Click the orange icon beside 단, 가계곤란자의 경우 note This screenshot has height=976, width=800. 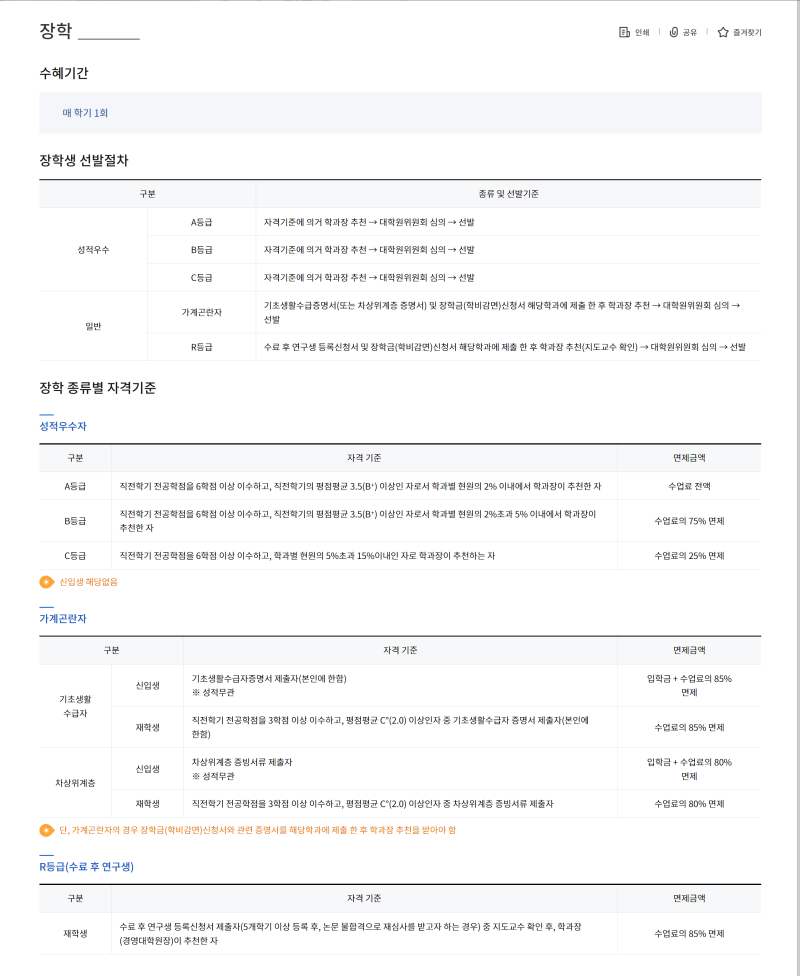click(46, 830)
